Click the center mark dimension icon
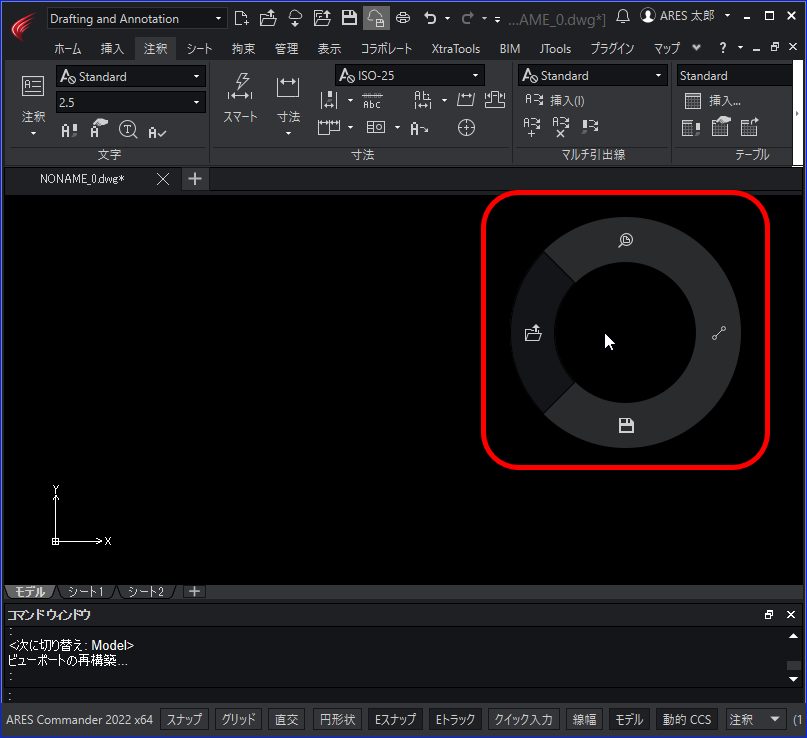Image resolution: width=807 pixels, height=738 pixels. 466,127
